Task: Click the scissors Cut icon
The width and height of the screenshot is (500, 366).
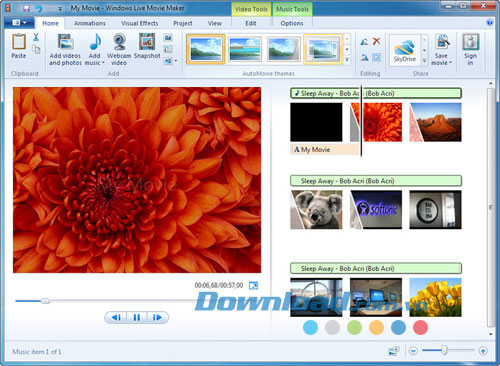Action: (36, 37)
